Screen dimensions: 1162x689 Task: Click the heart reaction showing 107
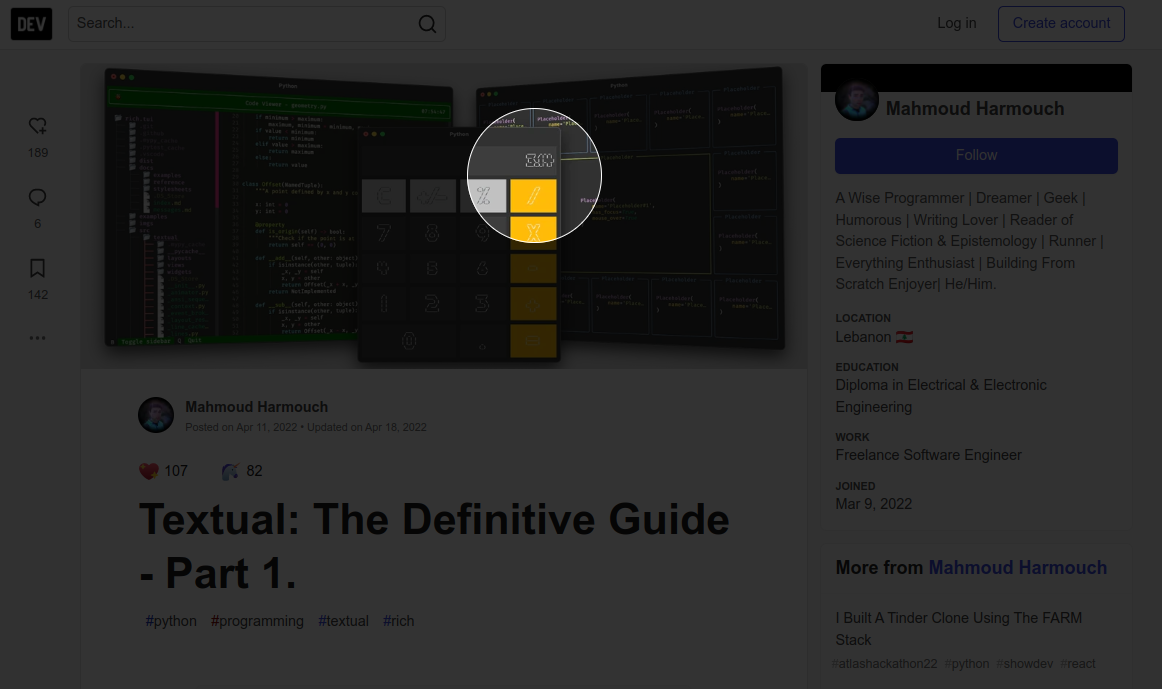[x=164, y=471]
